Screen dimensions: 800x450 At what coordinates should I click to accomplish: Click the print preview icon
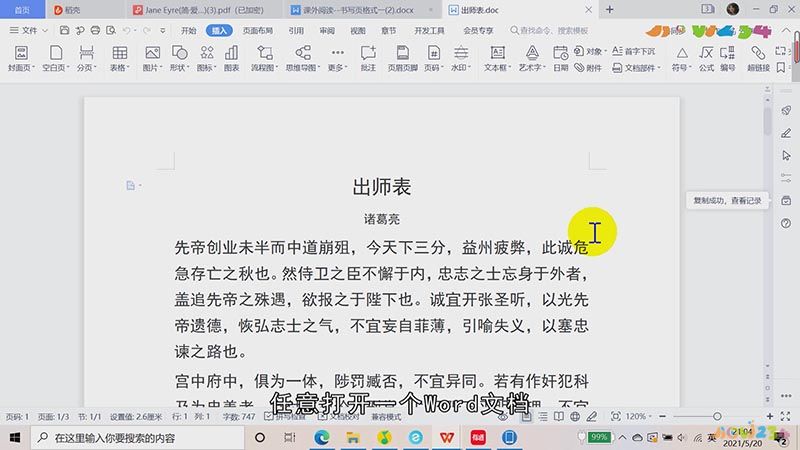pyautogui.click(x=111, y=31)
